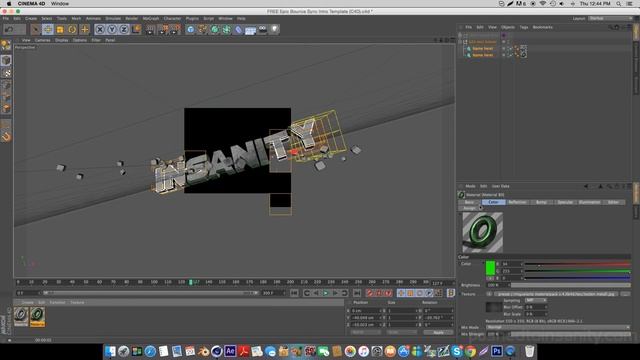This screenshot has height=360, width=640.
Task: Click the Position X coordinate field
Action: click(366, 311)
